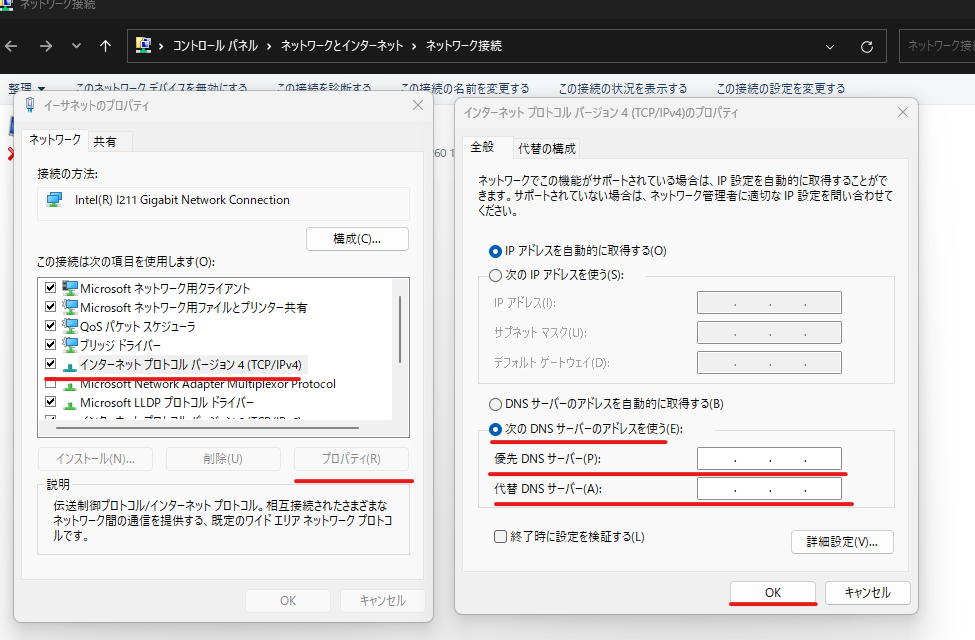Toggle ブリッジ ドライバー checkbox
Viewport: 975px width, 640px height.
point(50,344)
